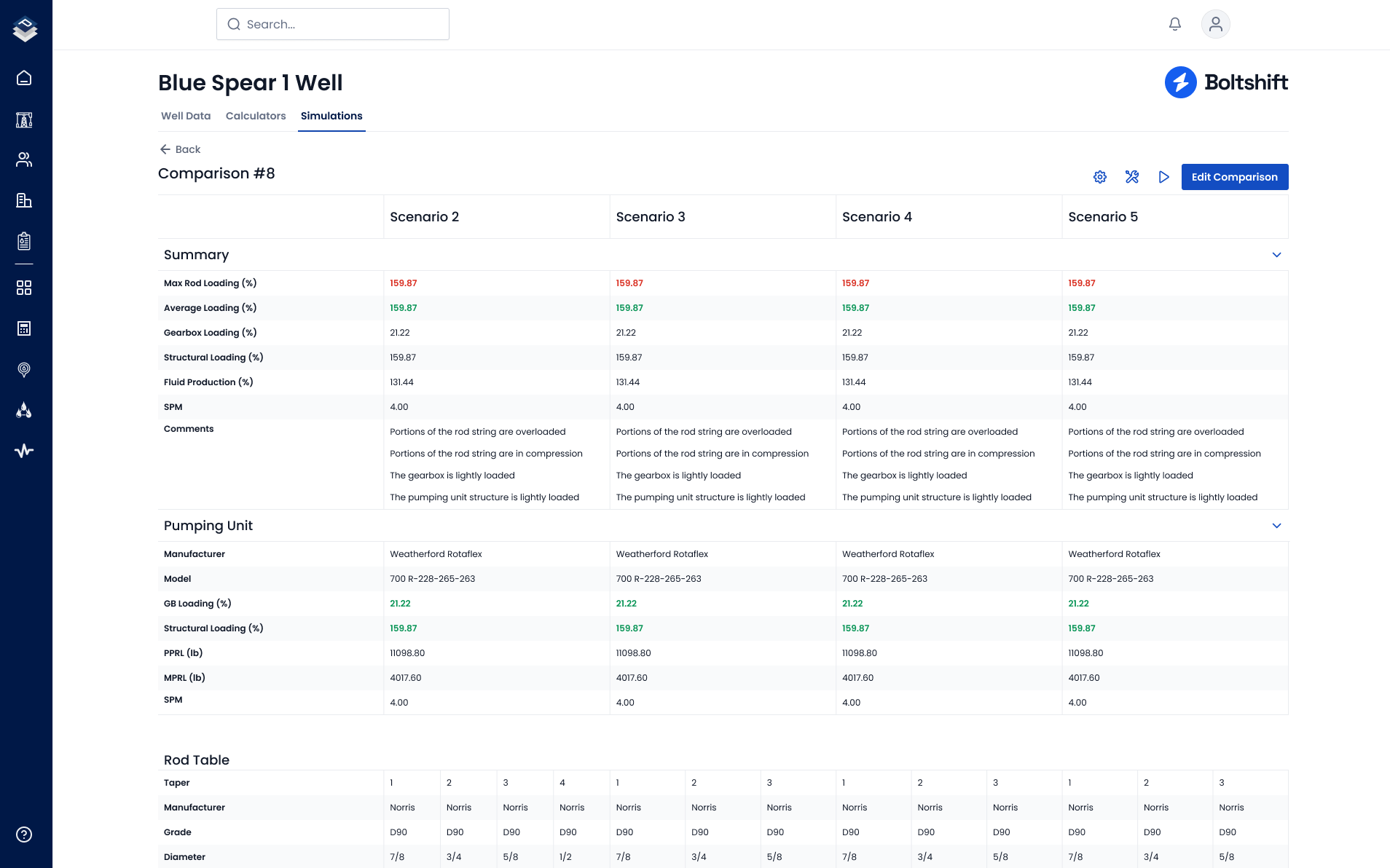Screen dimensions: 1390x868
Task: Open the pulse activity icon
Action: [24, 451]
